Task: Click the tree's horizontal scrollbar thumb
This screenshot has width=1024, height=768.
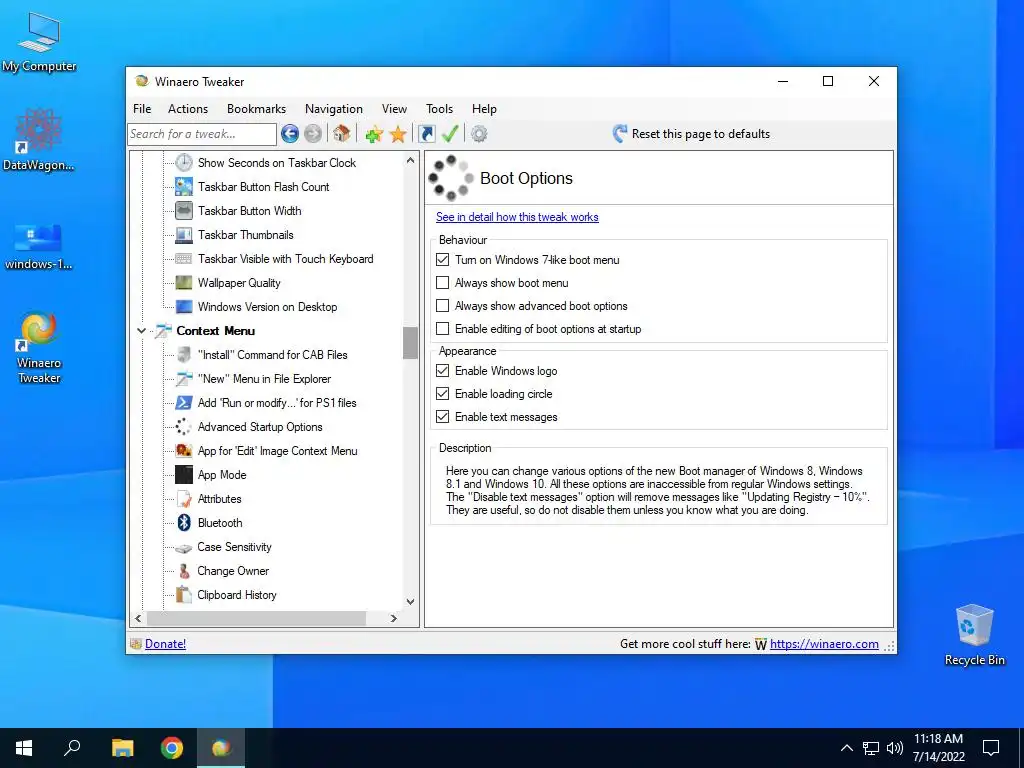Action: click(x=257, y=618)
